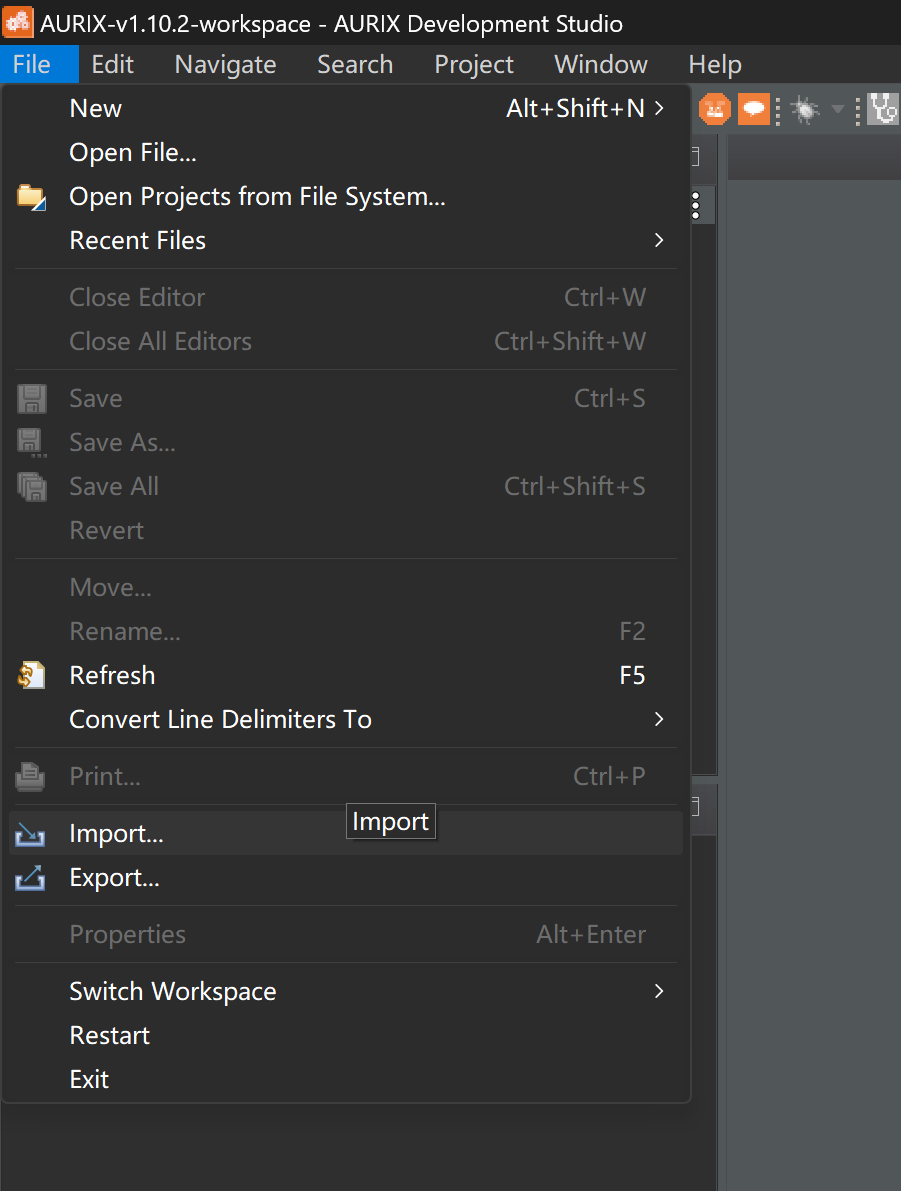Open the Project menu
The image size is (901, 1191).
[474, 65]
